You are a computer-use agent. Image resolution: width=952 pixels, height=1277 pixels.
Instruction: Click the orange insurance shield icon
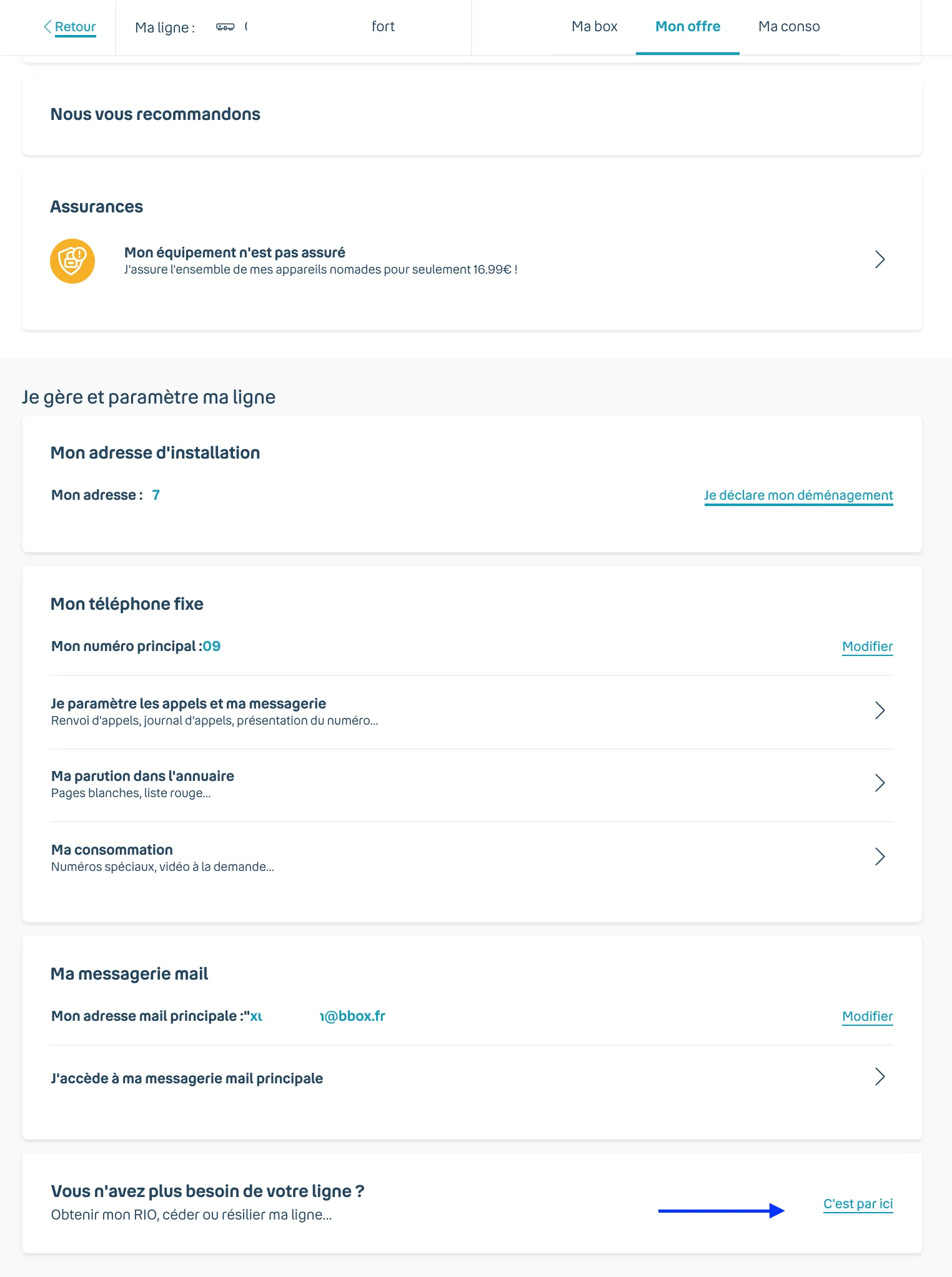72,261
